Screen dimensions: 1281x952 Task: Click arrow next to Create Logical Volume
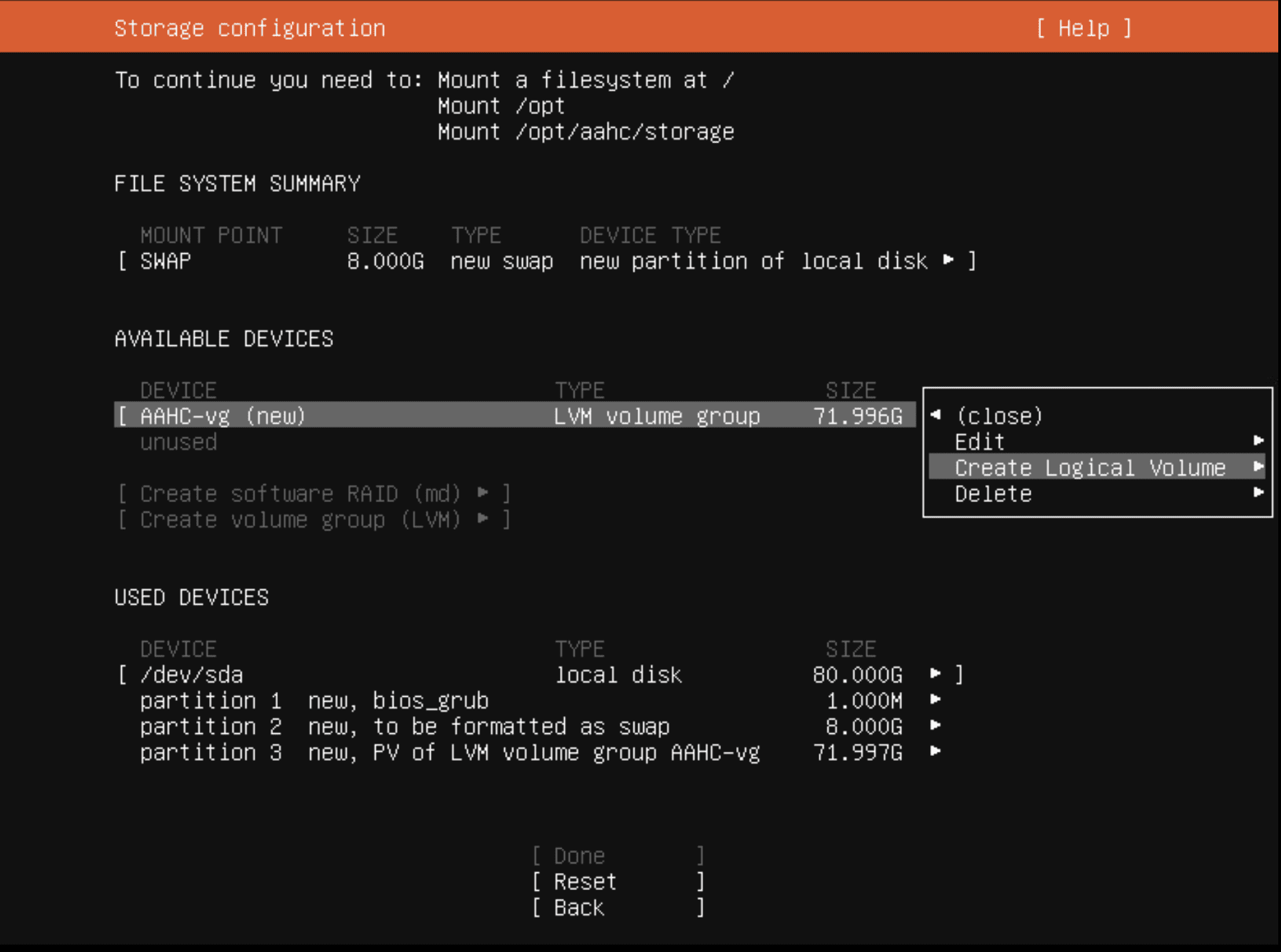pos(1258,467)
